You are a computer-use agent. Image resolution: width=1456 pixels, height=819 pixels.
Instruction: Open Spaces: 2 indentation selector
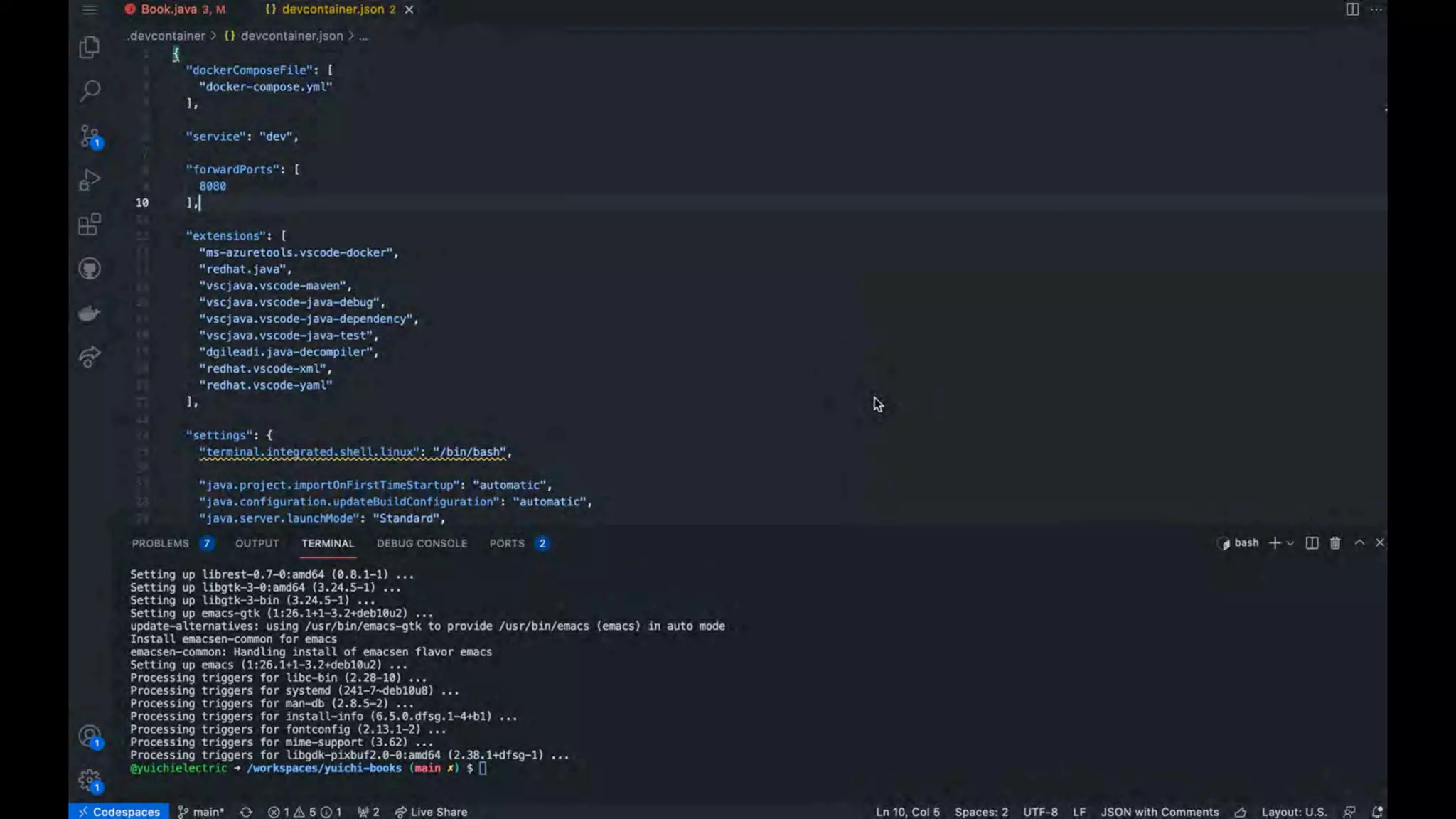[981, 812]
